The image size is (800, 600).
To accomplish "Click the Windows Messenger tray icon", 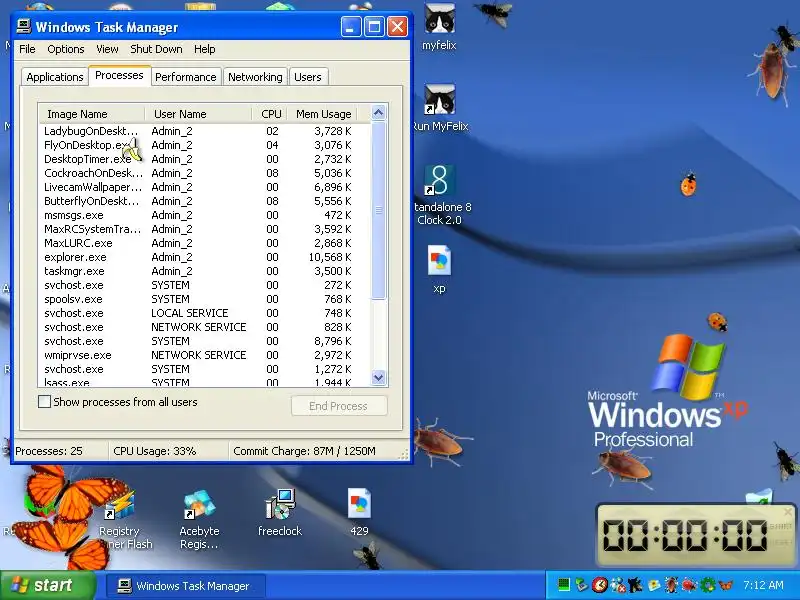I will click(x=617, y=585).
